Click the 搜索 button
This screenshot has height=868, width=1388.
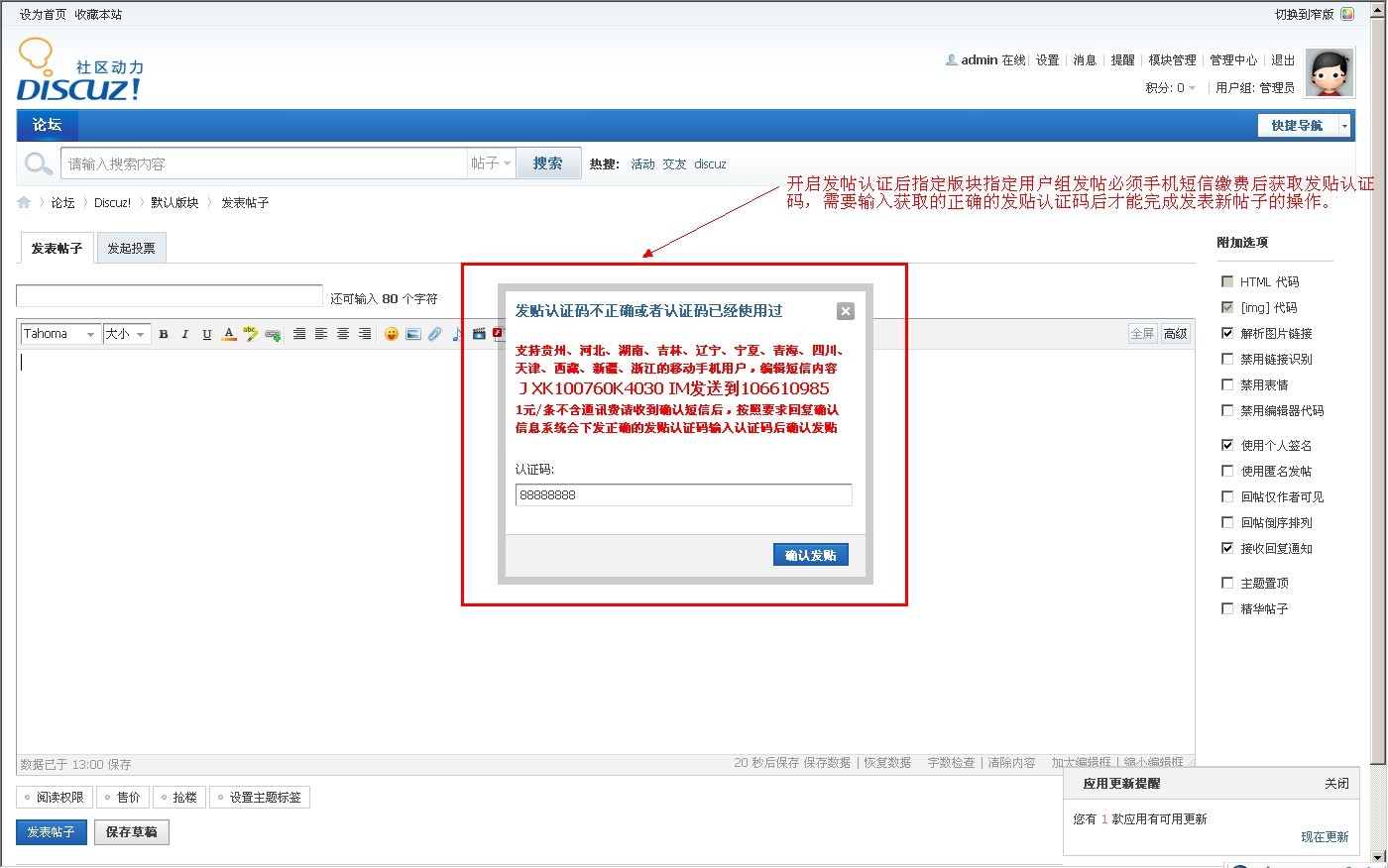(548, 163)
